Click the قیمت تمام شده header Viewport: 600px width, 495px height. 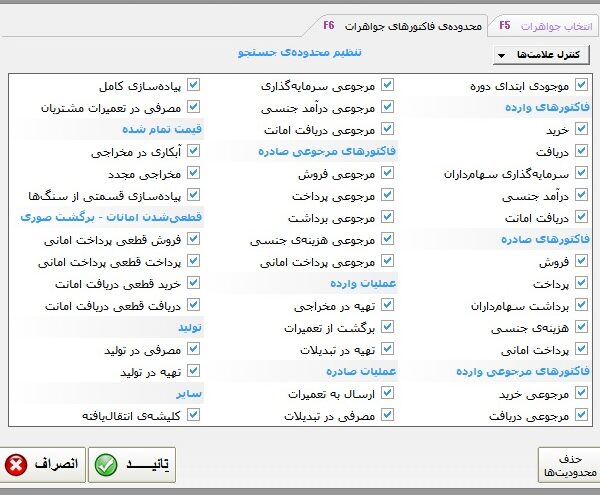[162, 129]
